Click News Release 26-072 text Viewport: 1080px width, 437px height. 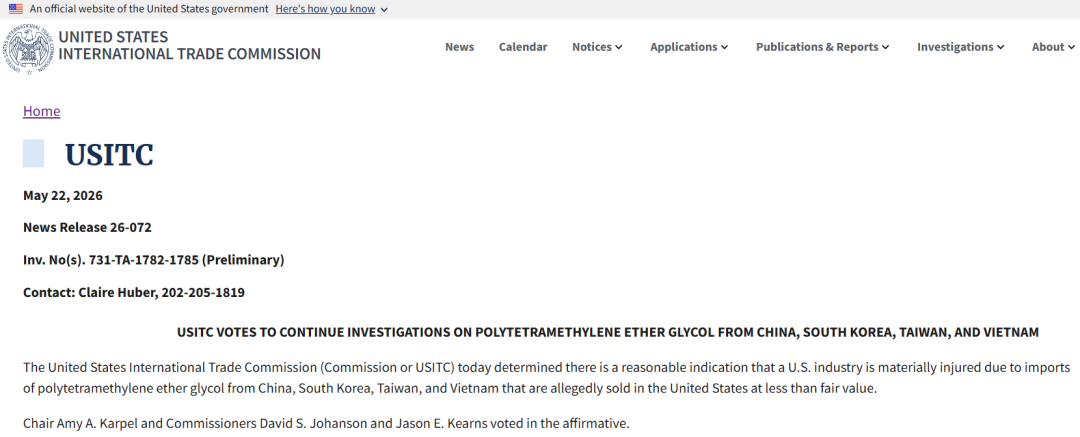click(87, 227)
